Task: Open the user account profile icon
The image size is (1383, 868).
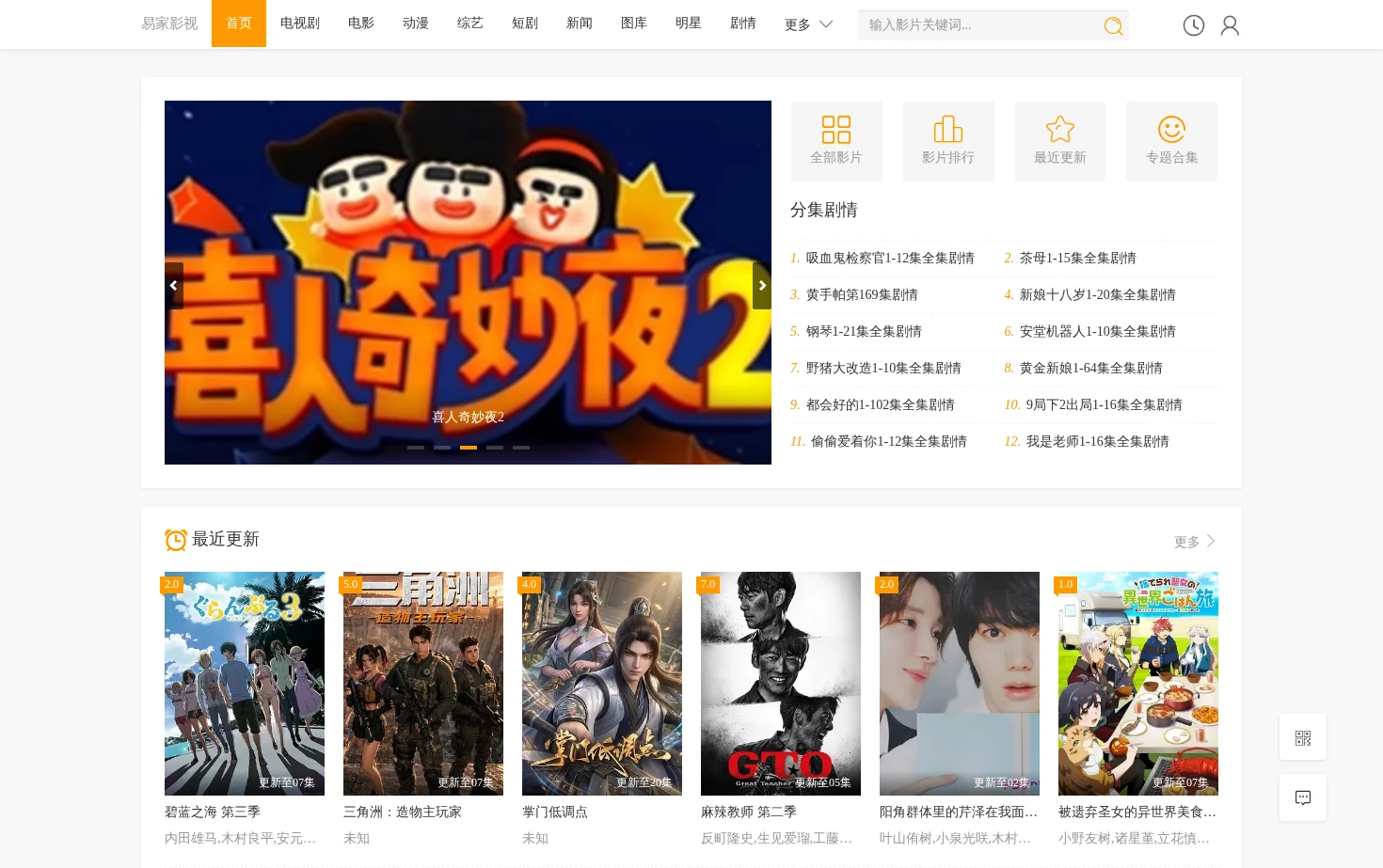Action: click(x=1230, y=25)
